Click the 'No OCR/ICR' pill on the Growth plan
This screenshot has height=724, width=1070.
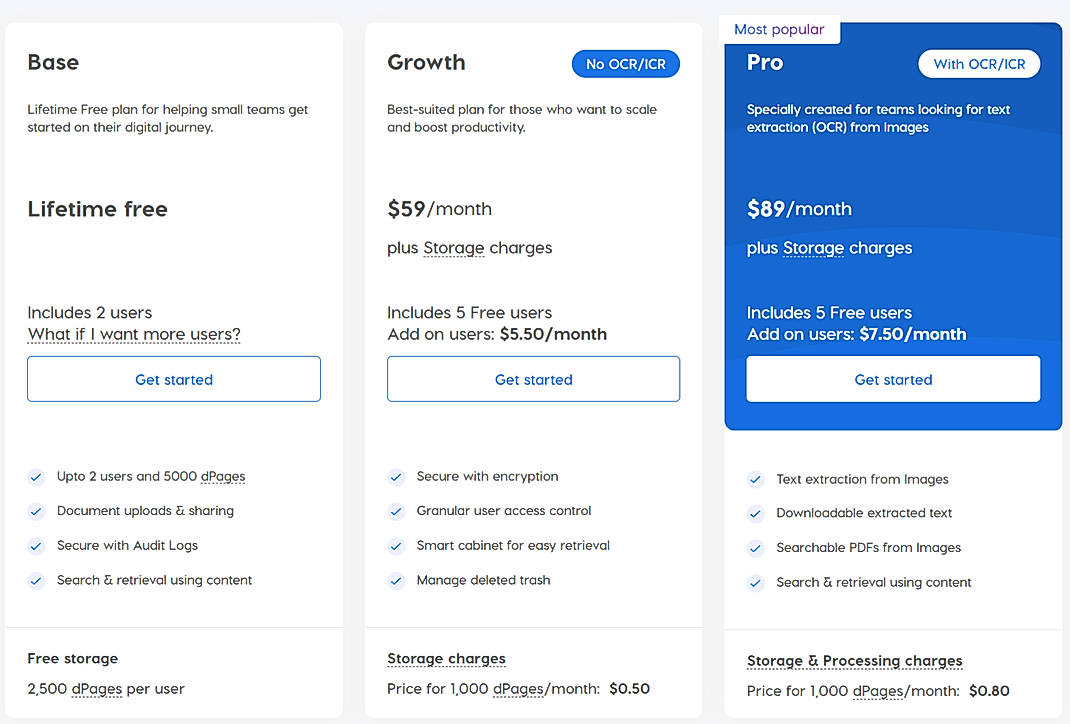pos(625,63)
